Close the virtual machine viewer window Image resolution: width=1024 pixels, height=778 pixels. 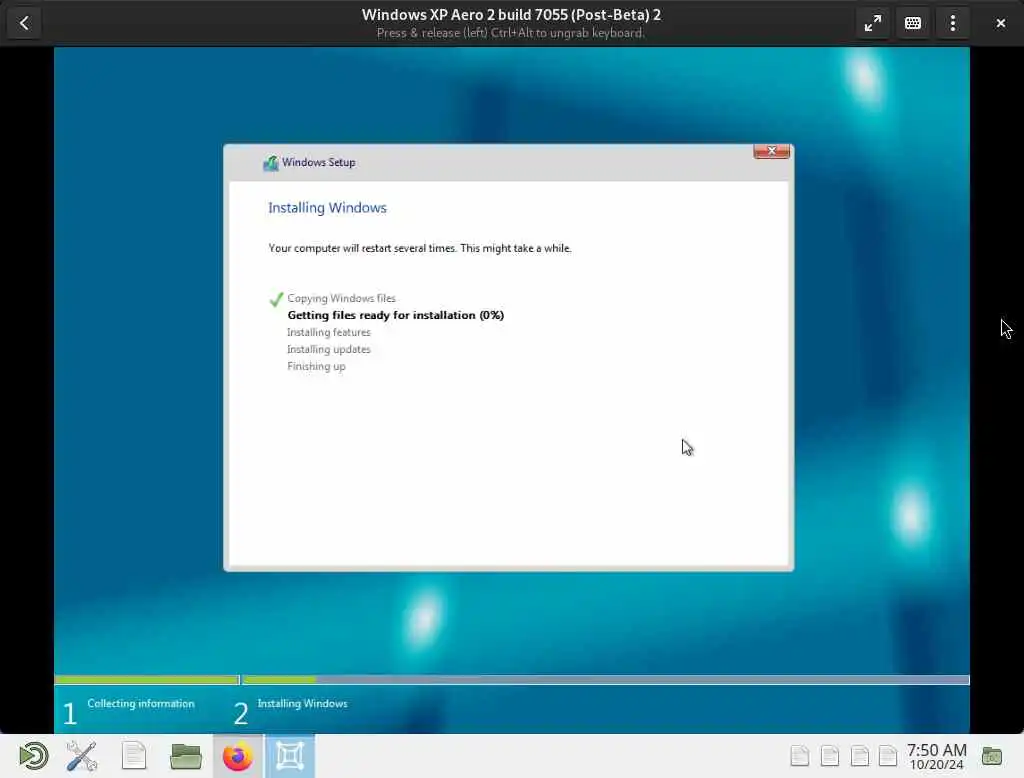point(1000,23)
